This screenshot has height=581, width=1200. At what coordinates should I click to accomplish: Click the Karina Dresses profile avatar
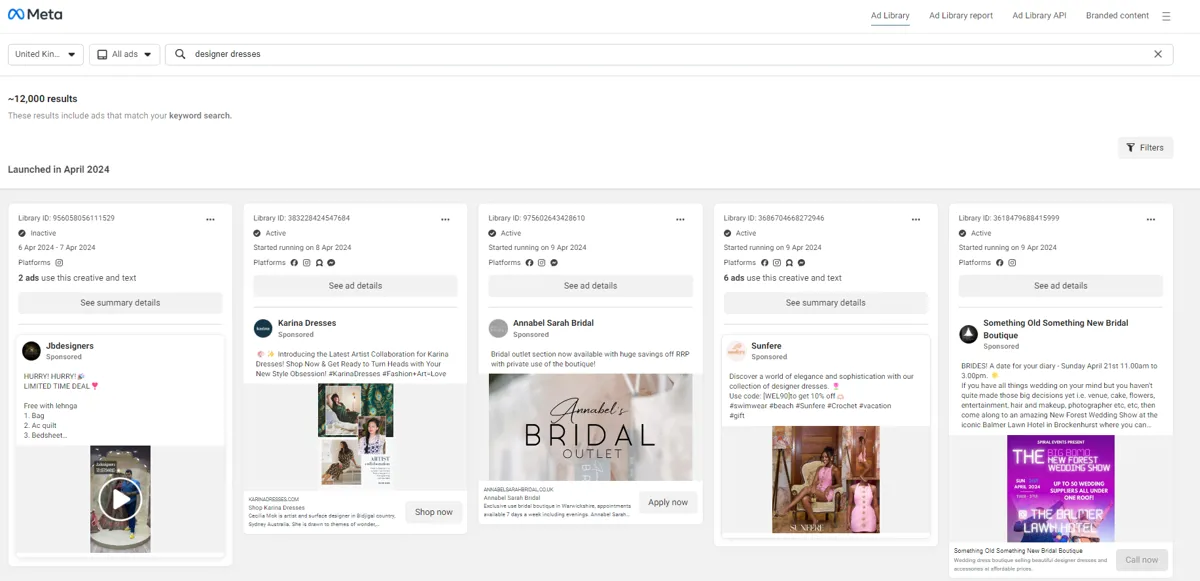click(263, 328)
